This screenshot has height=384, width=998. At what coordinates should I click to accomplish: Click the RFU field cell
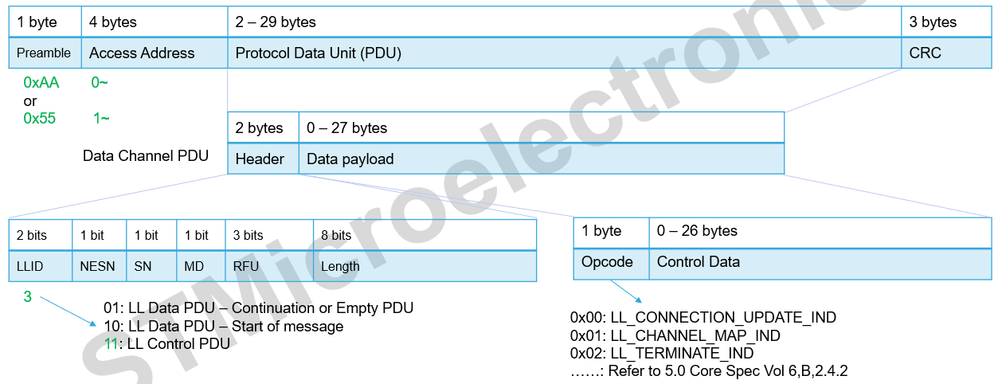pos(269,266)
